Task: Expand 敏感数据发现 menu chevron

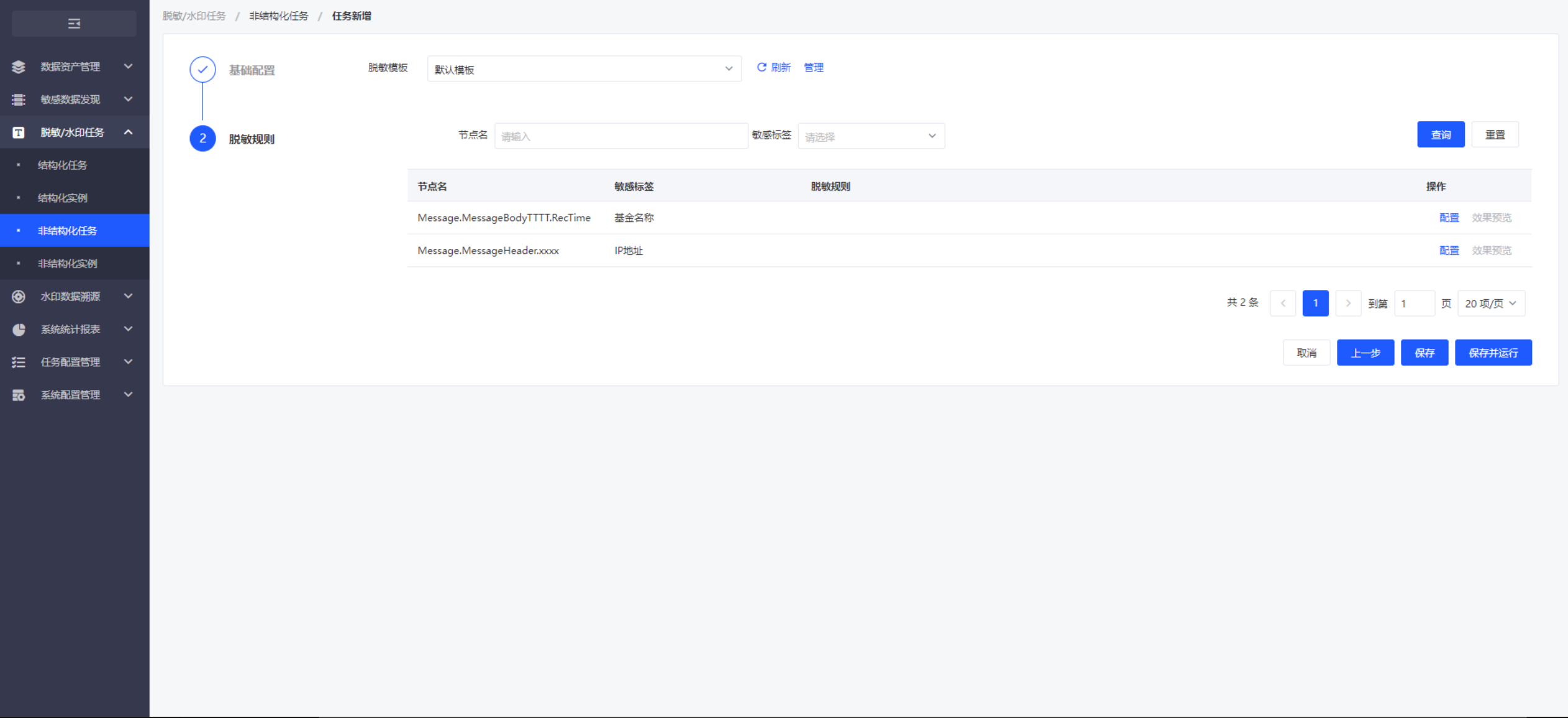Action: [x=128, y=99]
